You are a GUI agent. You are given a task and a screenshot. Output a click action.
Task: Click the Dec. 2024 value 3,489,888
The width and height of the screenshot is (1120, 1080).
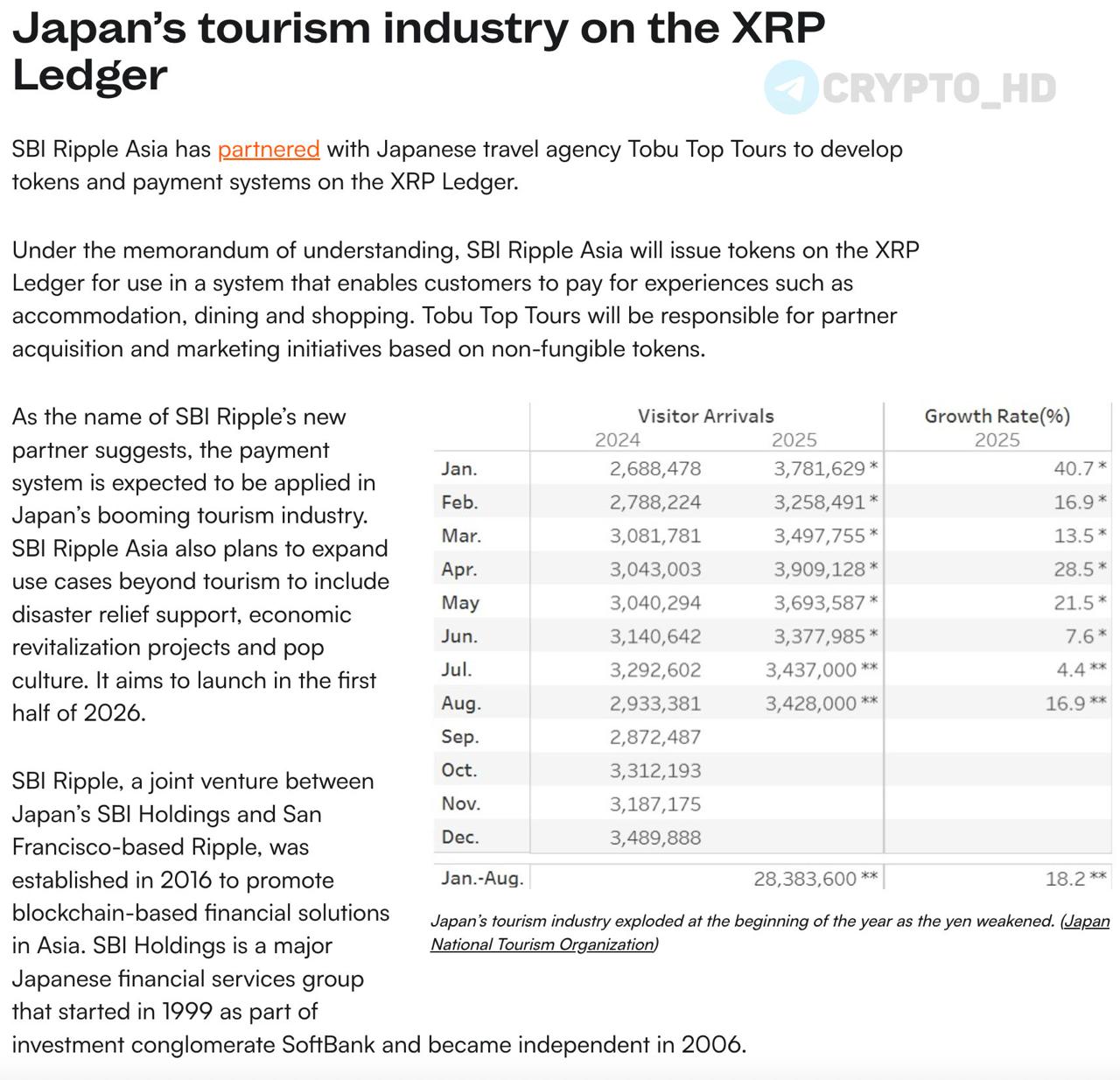click(655, 838)
